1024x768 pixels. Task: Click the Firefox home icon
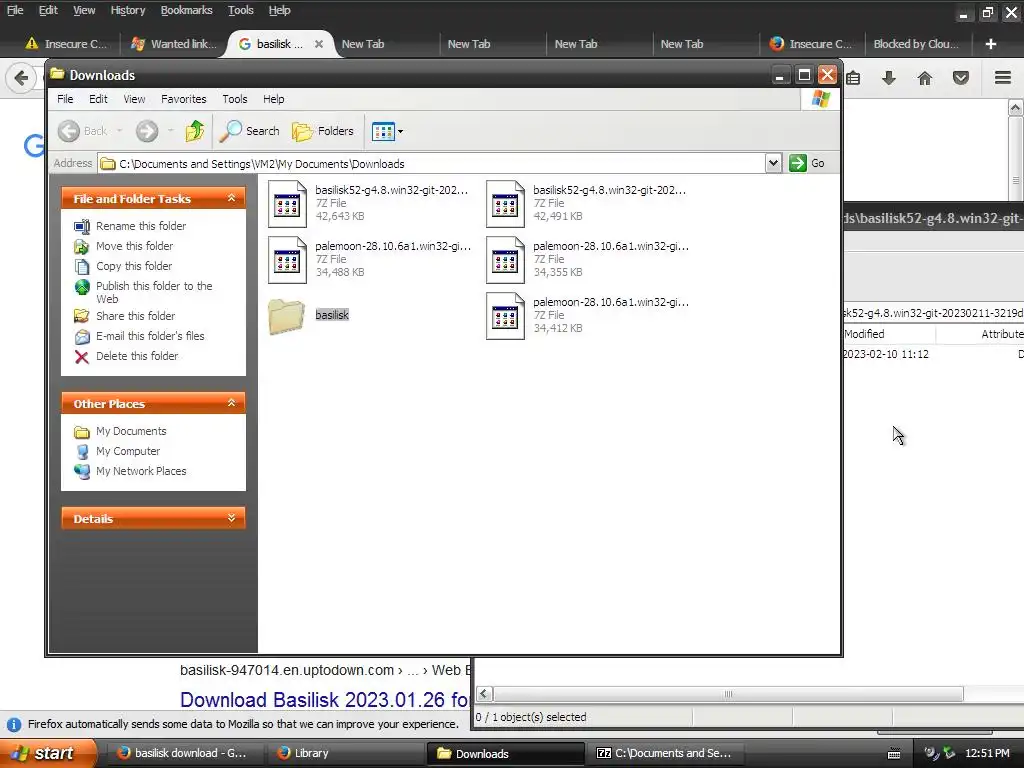925,78
